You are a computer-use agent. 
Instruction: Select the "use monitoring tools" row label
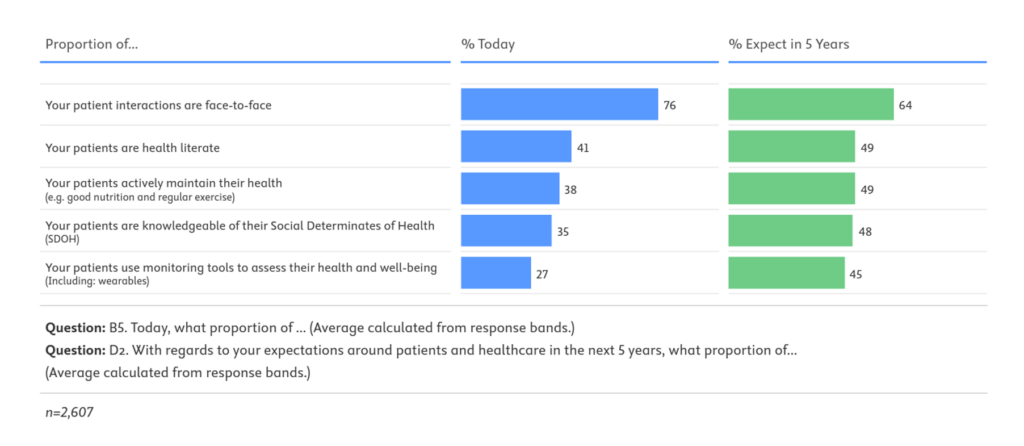point(241,268)
